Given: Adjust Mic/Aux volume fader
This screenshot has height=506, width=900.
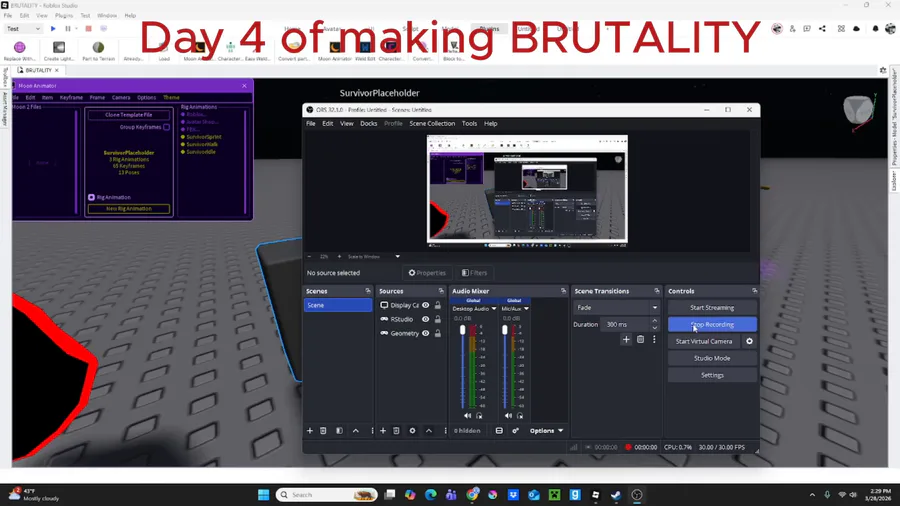Looking at the screenshot, I should click(x=505, y=330).
